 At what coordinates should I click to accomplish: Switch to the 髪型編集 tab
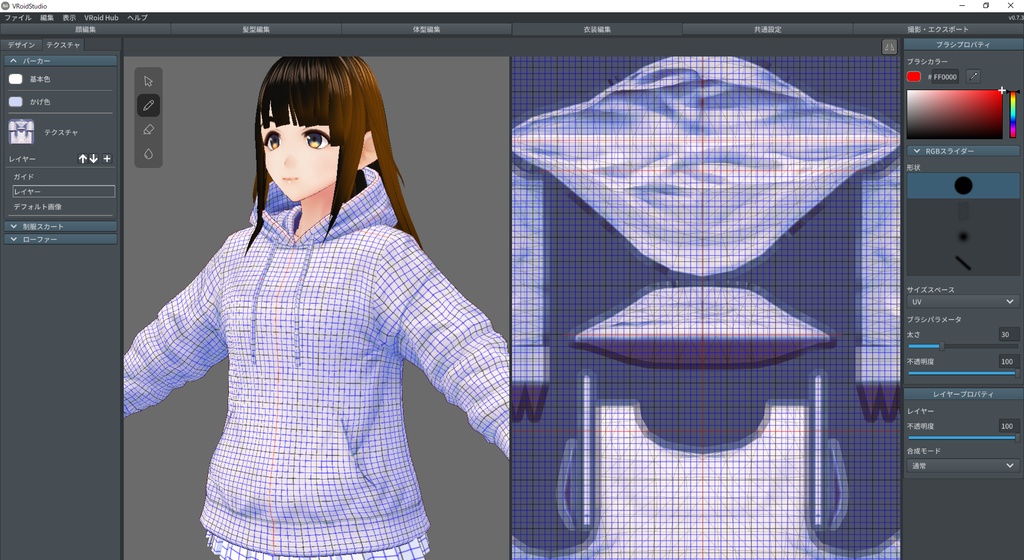(256, 29)
